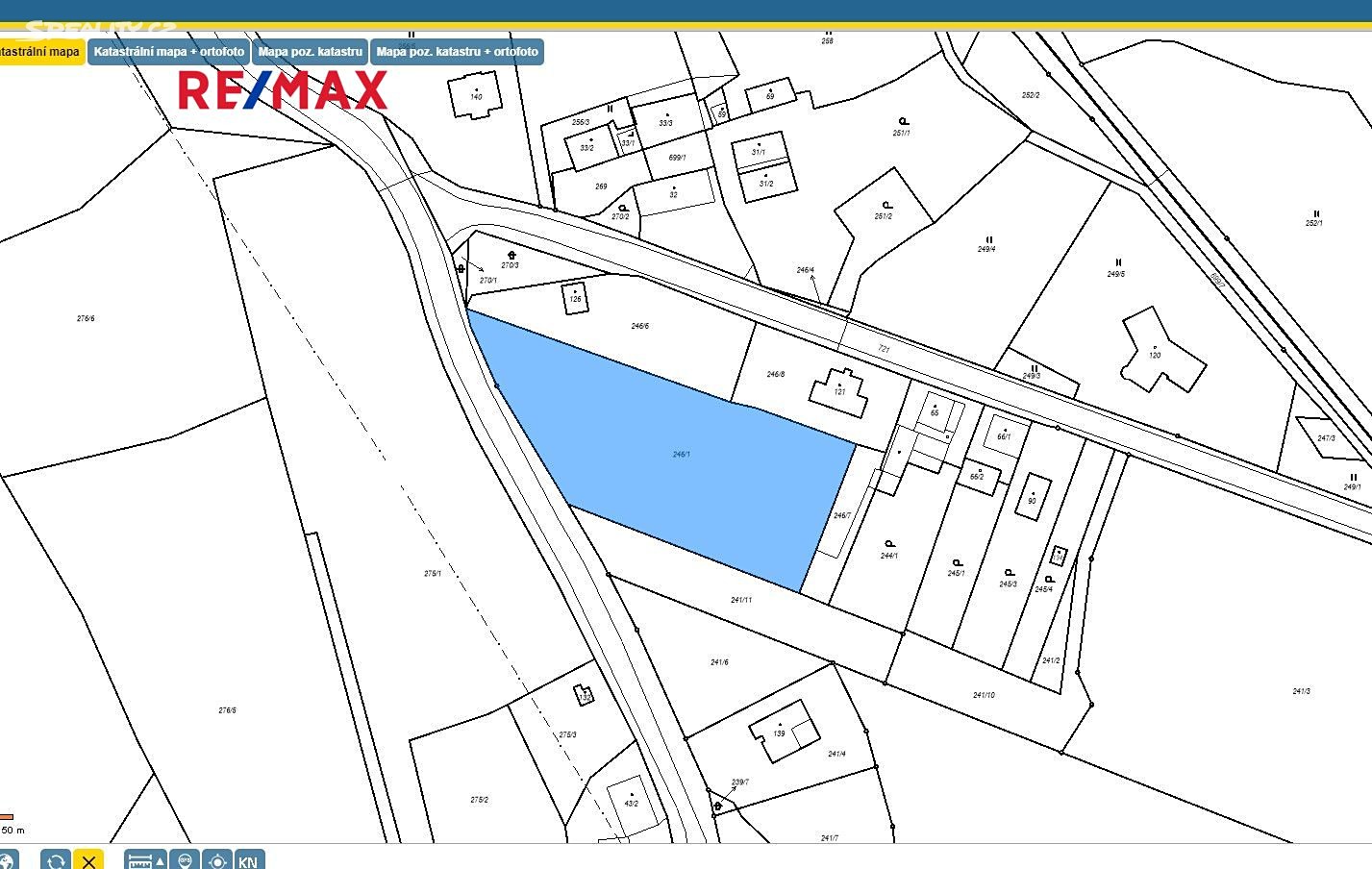Image resolution: width=1372 pixels, height=869 pixels.
Task: Click the yellow X cancel icon
Action: tap(88, 860)
